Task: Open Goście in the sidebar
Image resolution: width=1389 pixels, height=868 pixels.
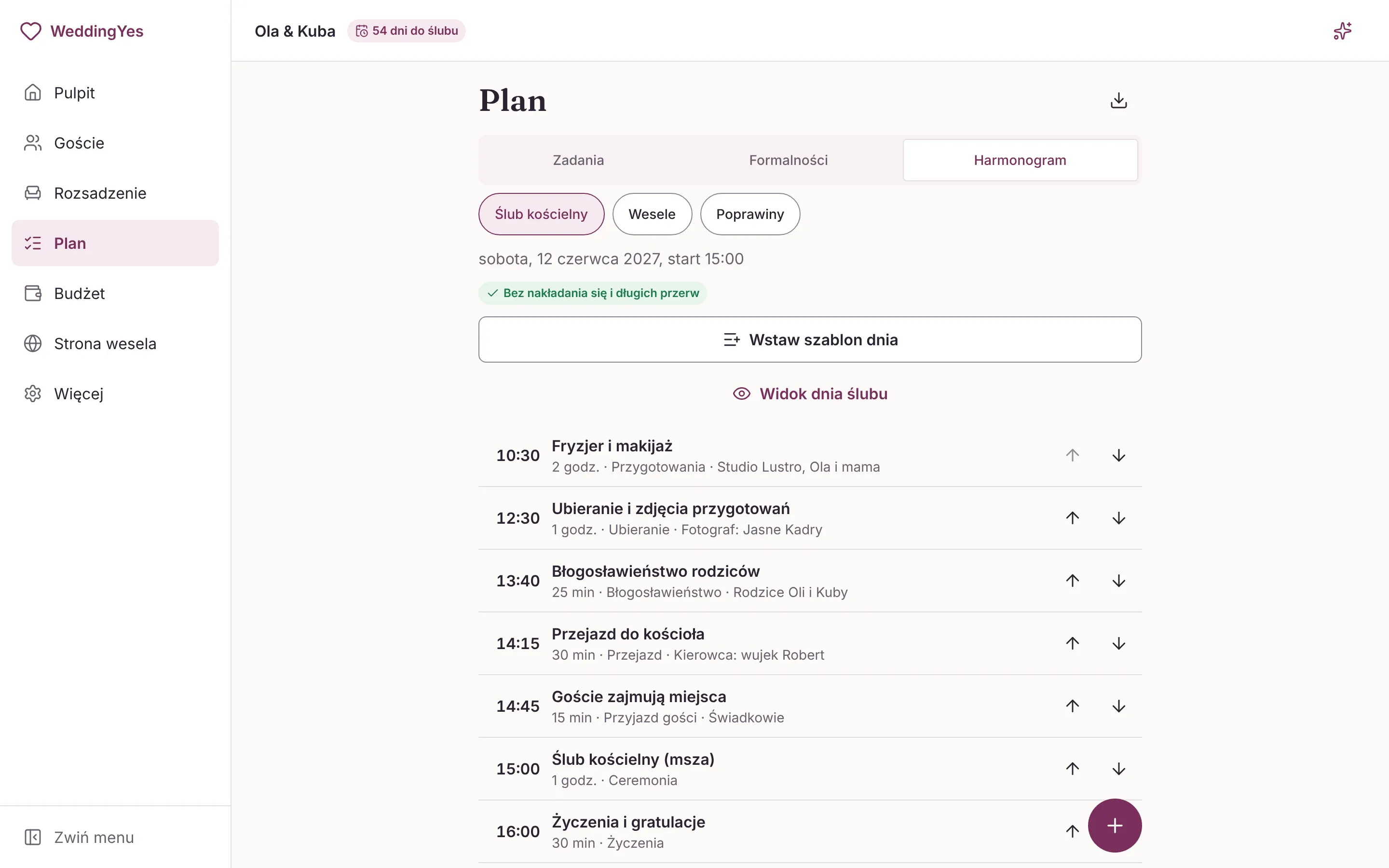Action: coord(115,143)
